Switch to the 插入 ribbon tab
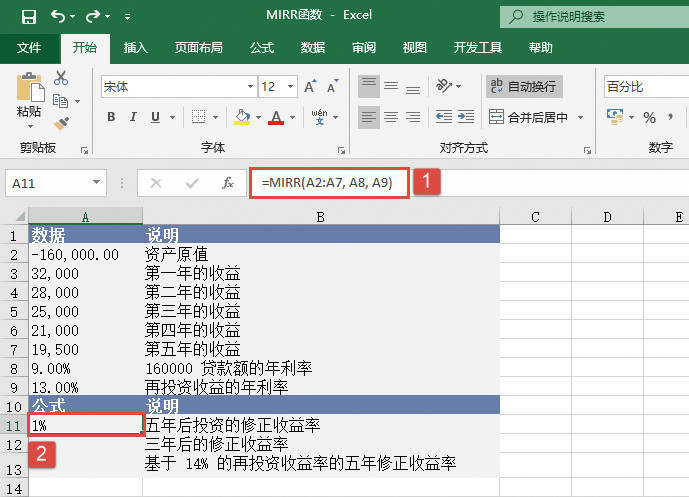Image resolution: width=689 pixels, height=497 pixels. coord(136,47)
